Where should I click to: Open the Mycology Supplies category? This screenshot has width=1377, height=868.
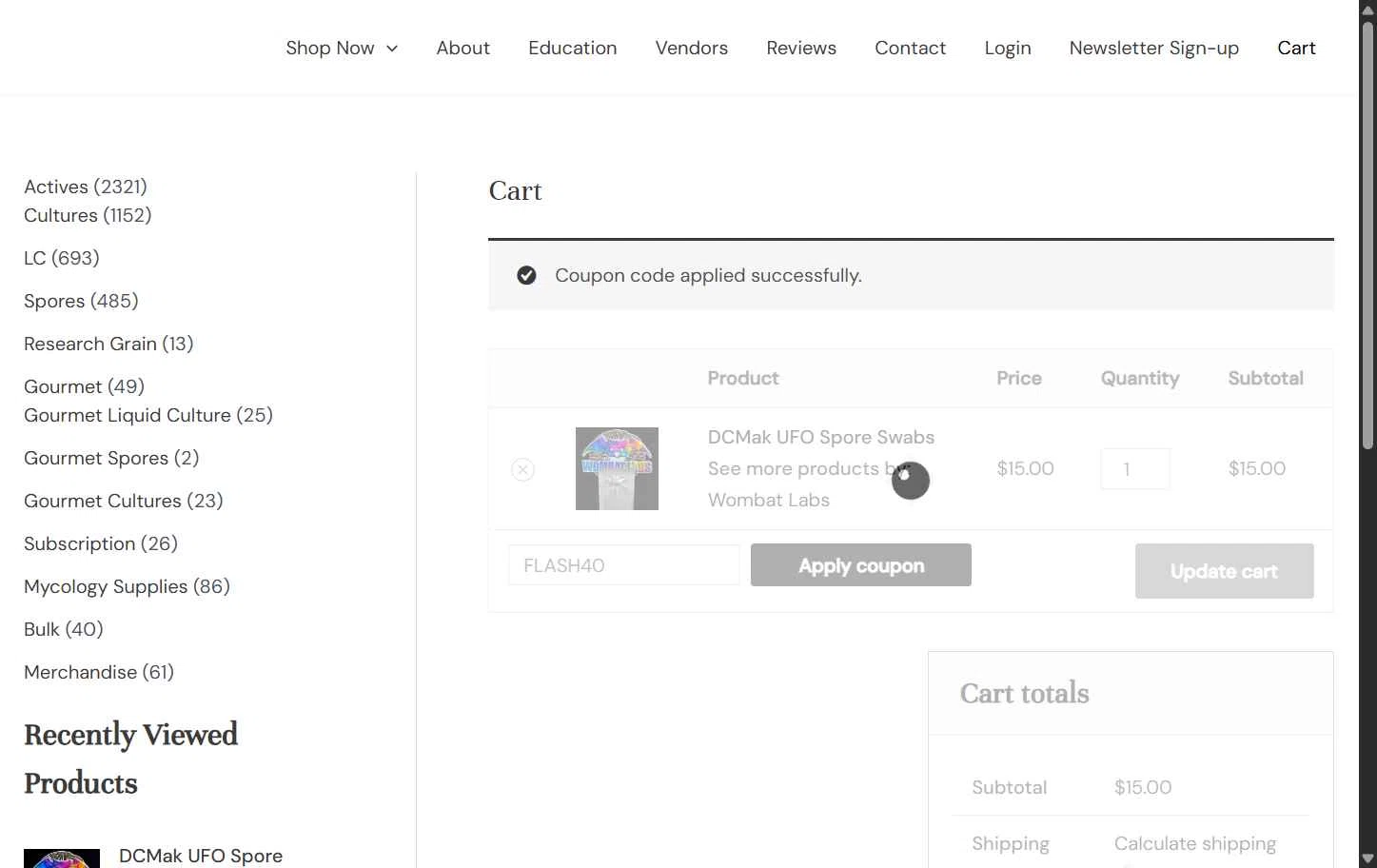pyautogui.click(x=127, y=586)
